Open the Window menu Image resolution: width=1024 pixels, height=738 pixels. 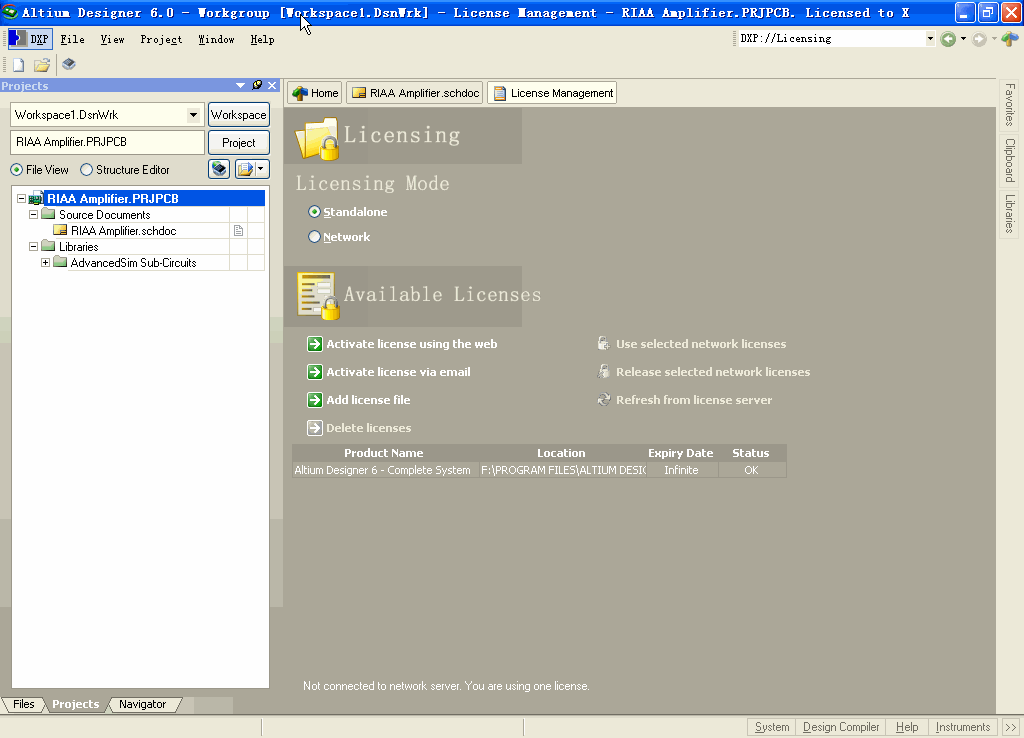click(216, 39)
